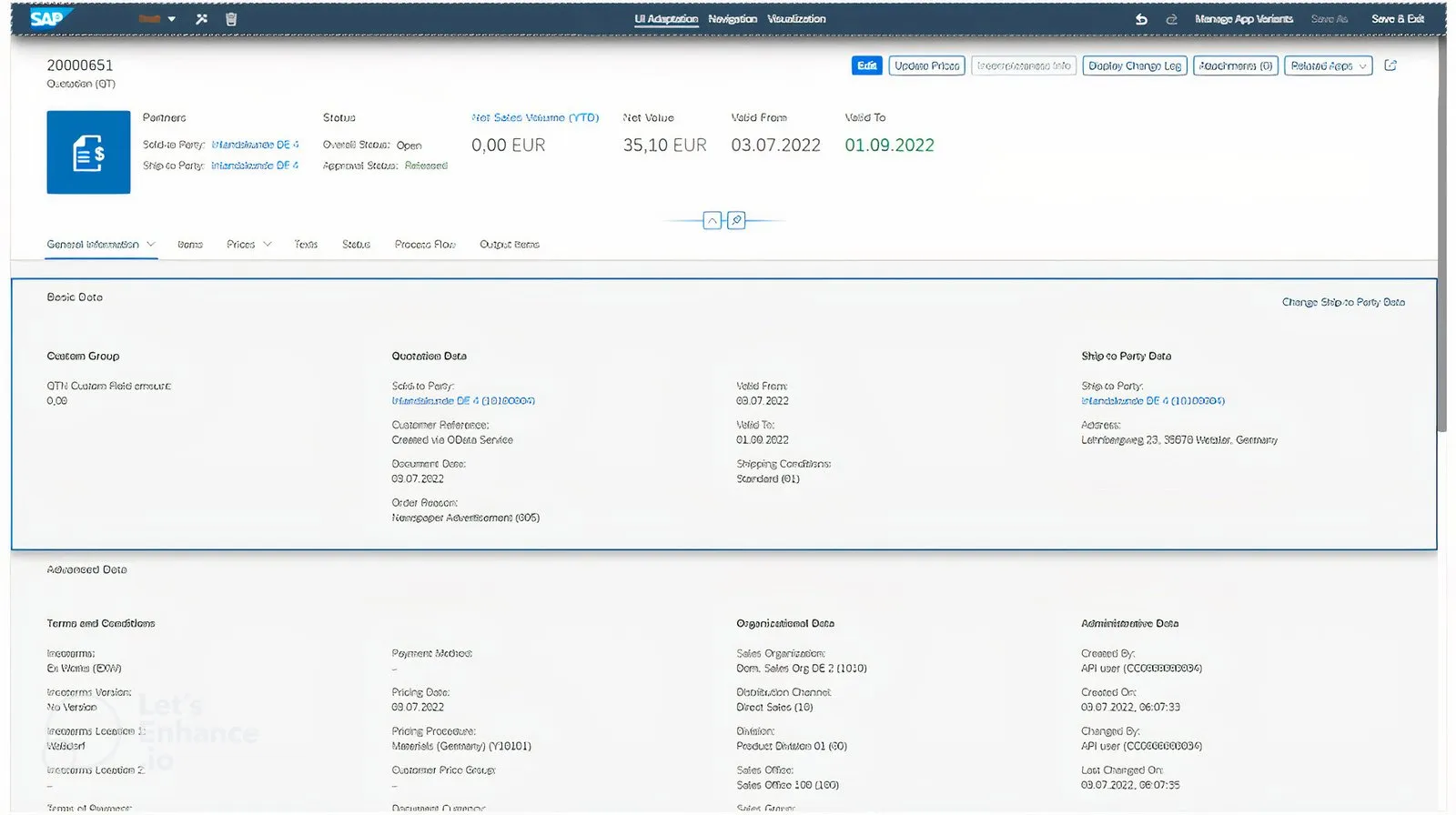Pin the header with pin icon
This screenshot has width=1456, height=815.
click(737, 220)
